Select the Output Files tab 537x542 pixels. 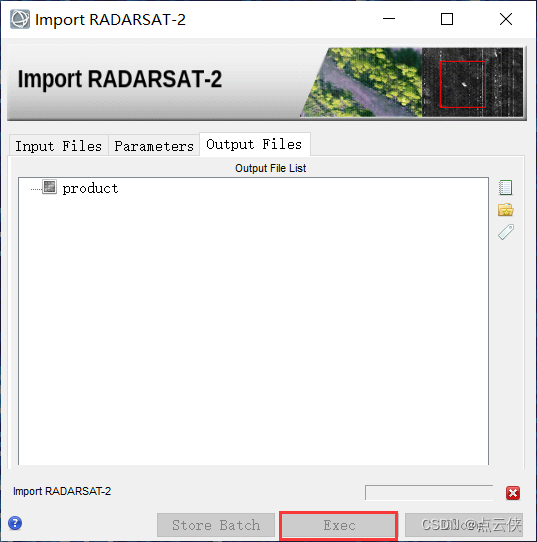pyautogui.click(x=255, y=144)
